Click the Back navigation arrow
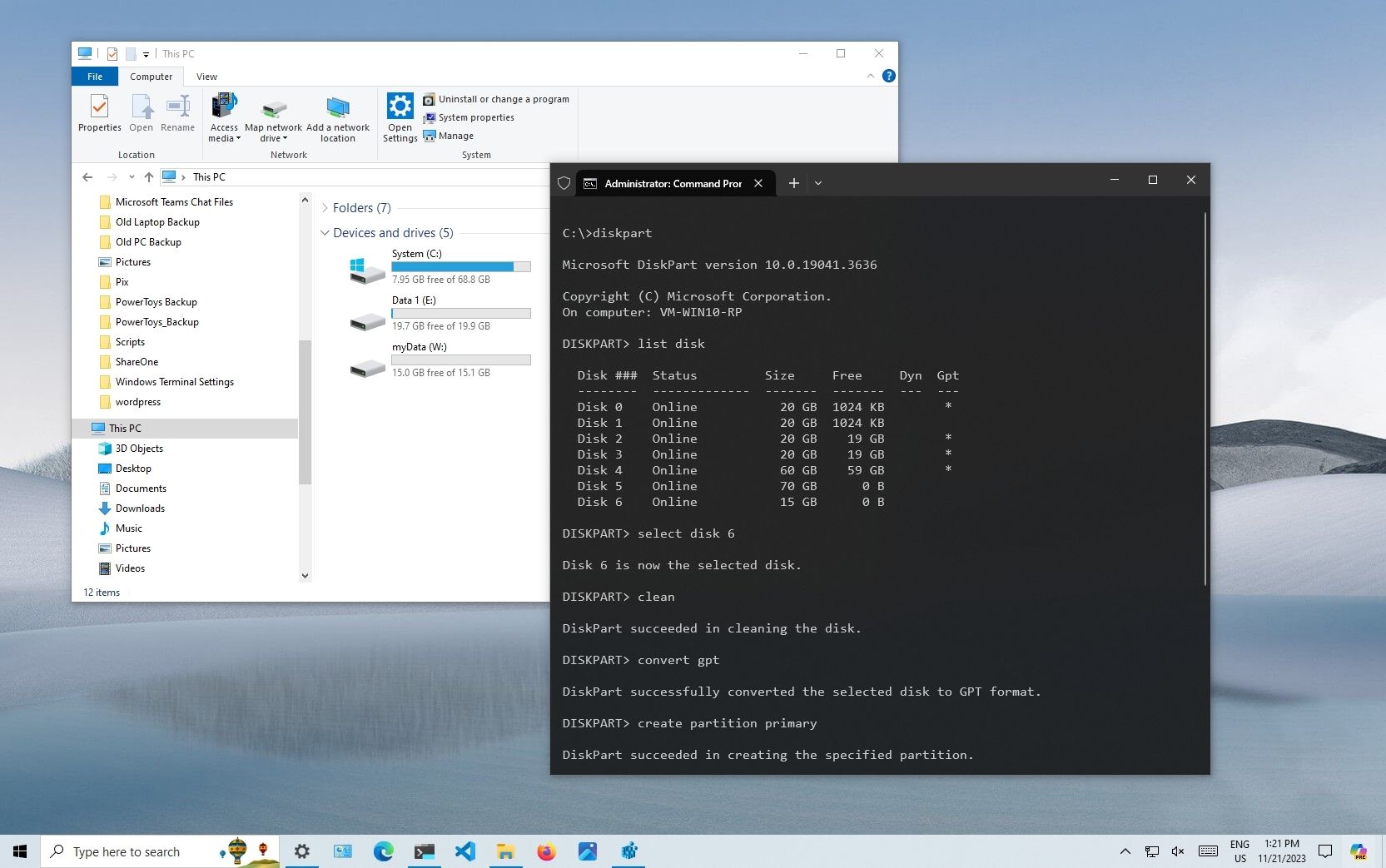Screen dimensions: 1386x868 (x=87, y=176)
